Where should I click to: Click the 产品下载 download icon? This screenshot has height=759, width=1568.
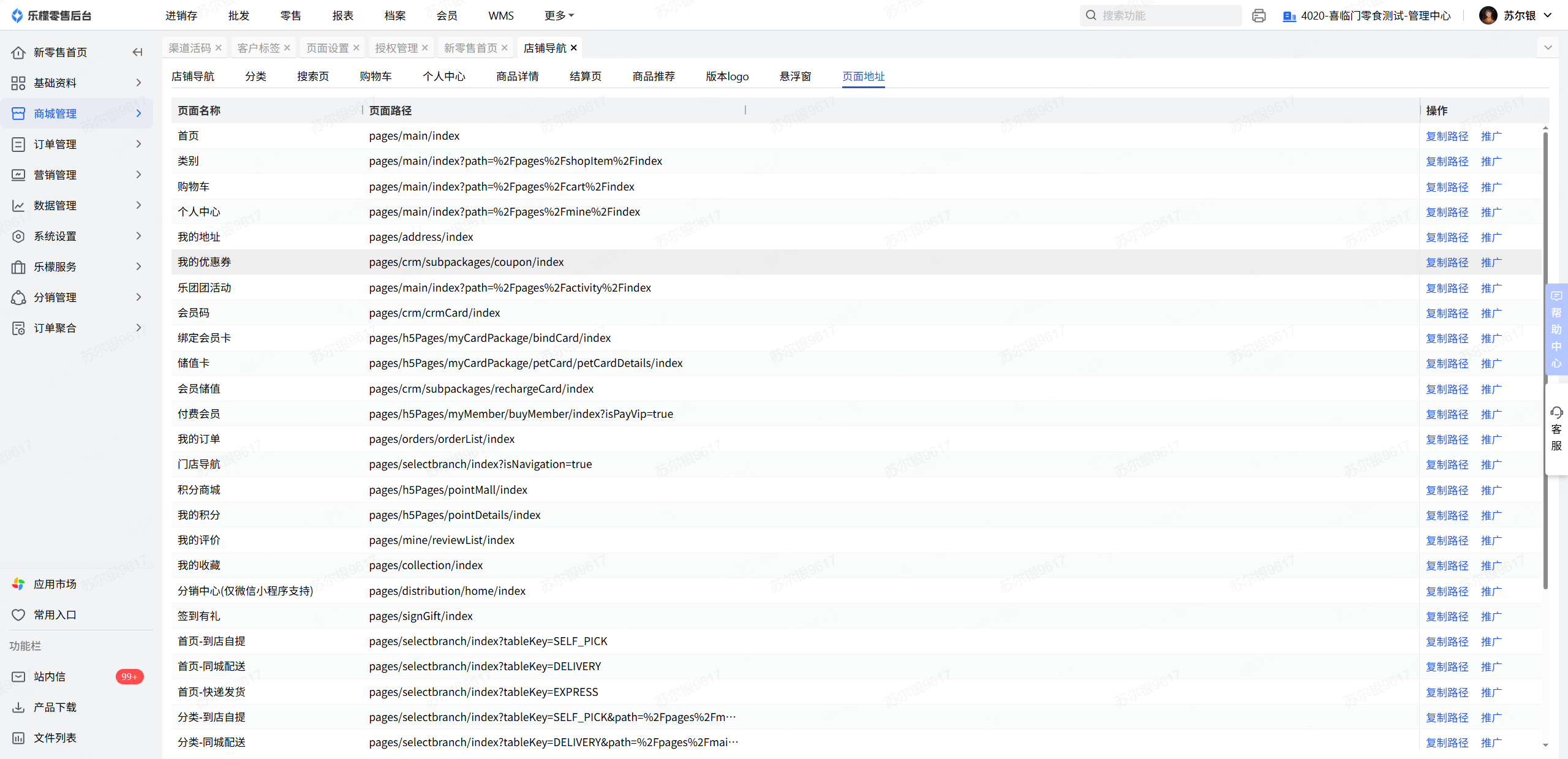[x=18, y=707]
